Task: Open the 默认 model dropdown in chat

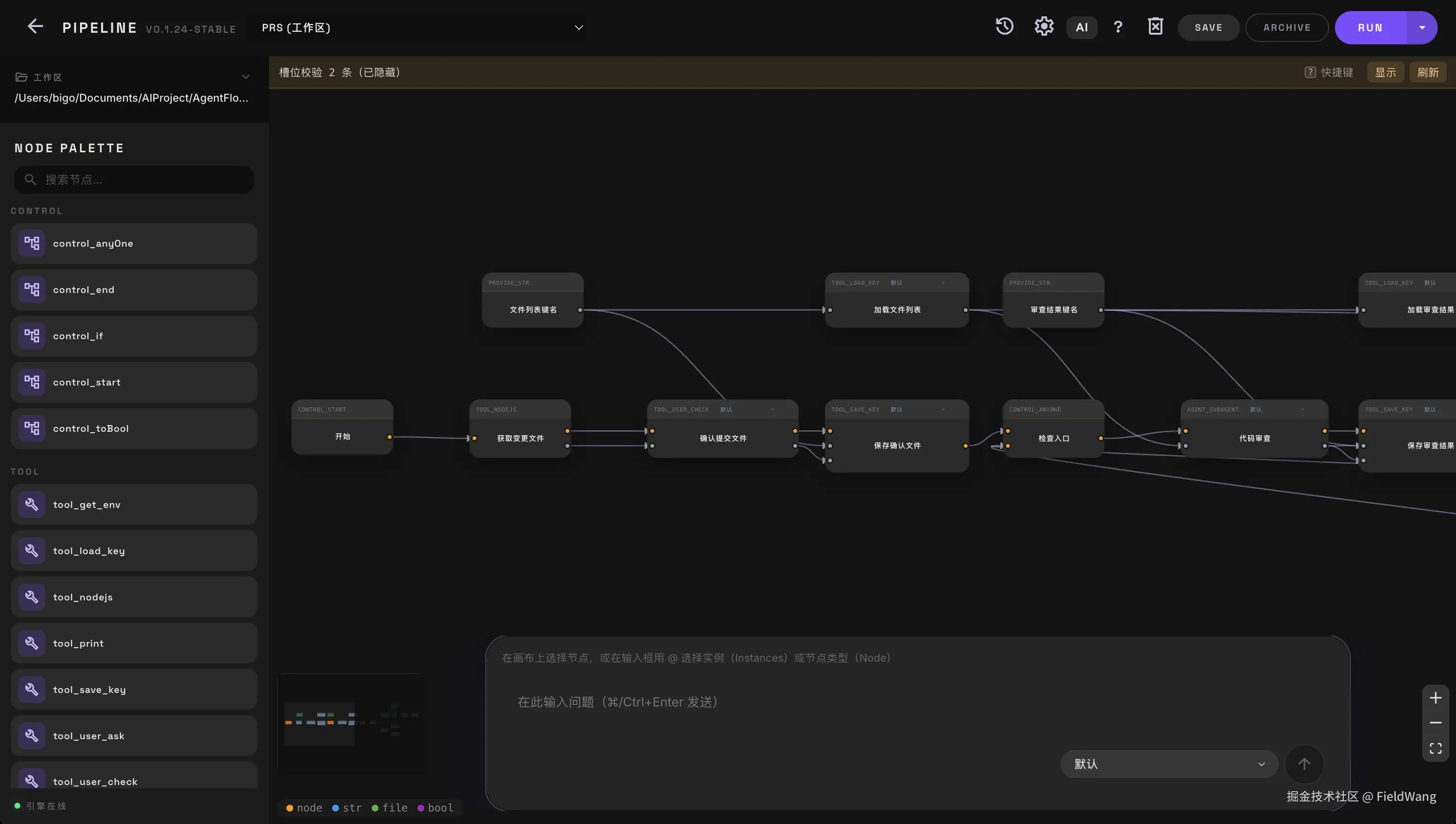Action: [x=1169, y=764]
